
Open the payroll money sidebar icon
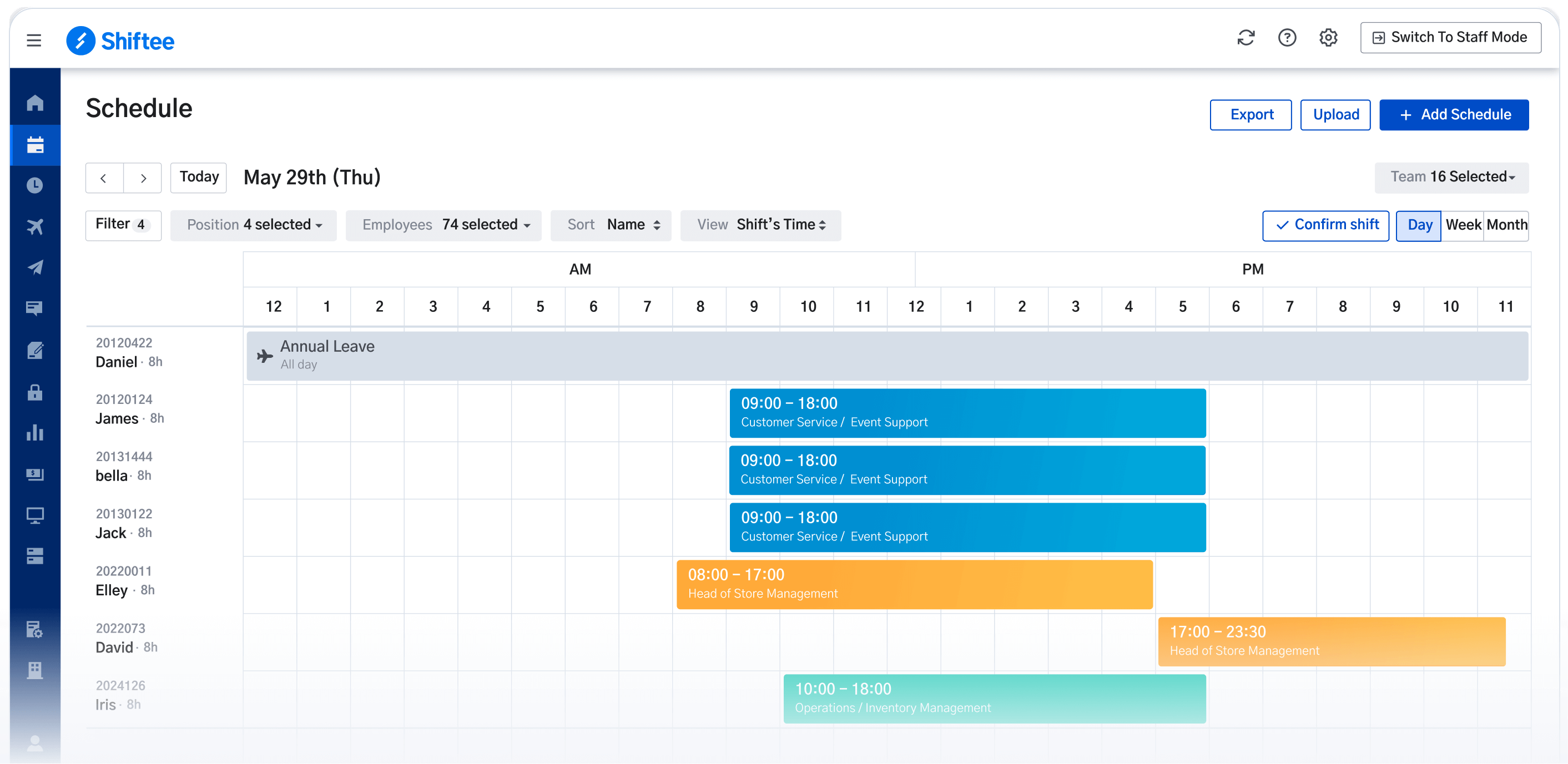pos(35,474)
